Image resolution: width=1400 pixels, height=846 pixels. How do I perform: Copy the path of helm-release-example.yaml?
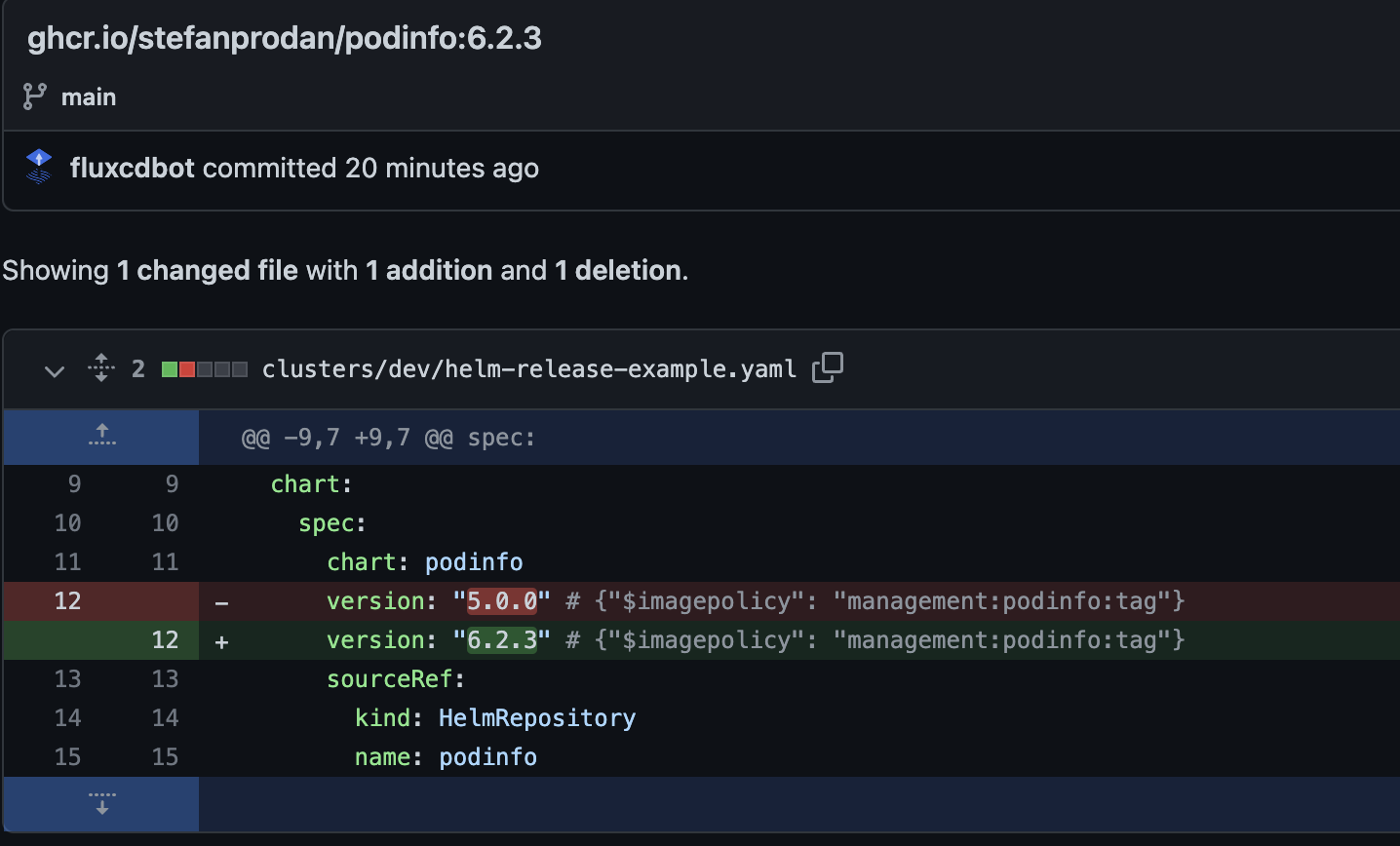pyautogui.click(x=828, y=367)
